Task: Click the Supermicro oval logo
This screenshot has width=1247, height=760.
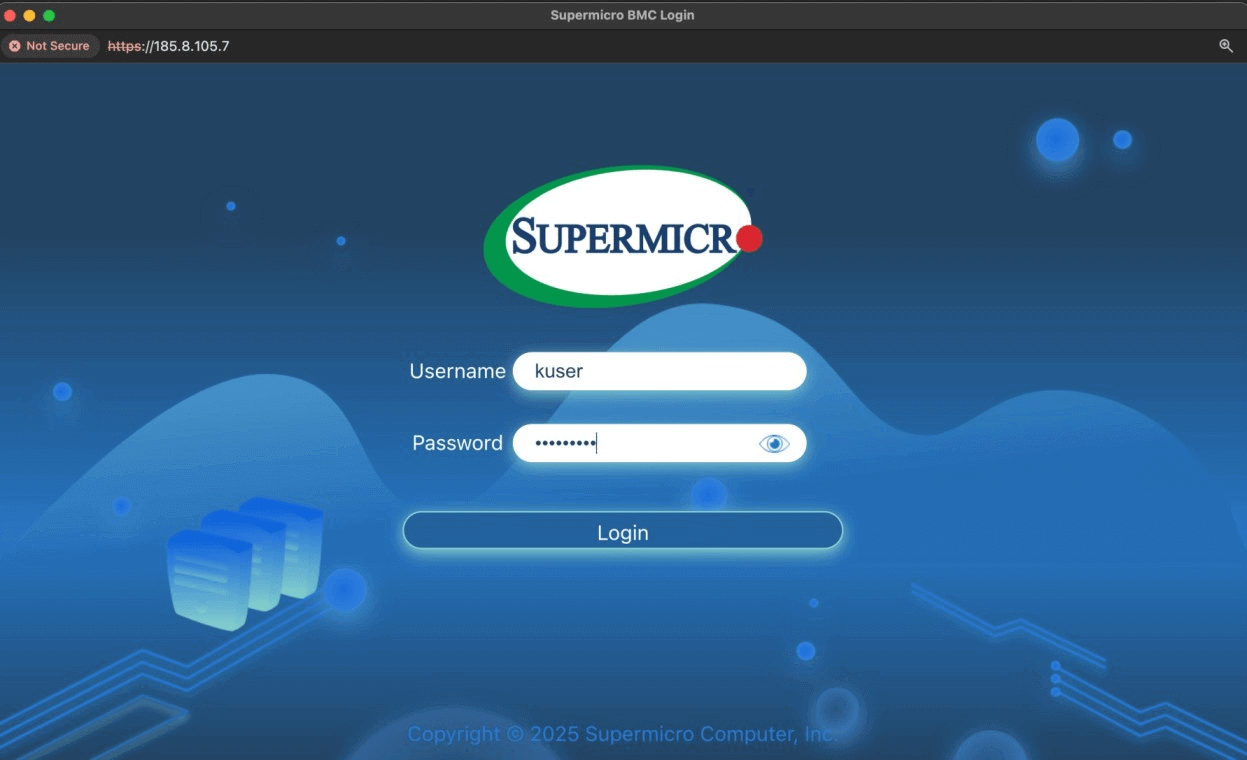Action: [620, 236]
